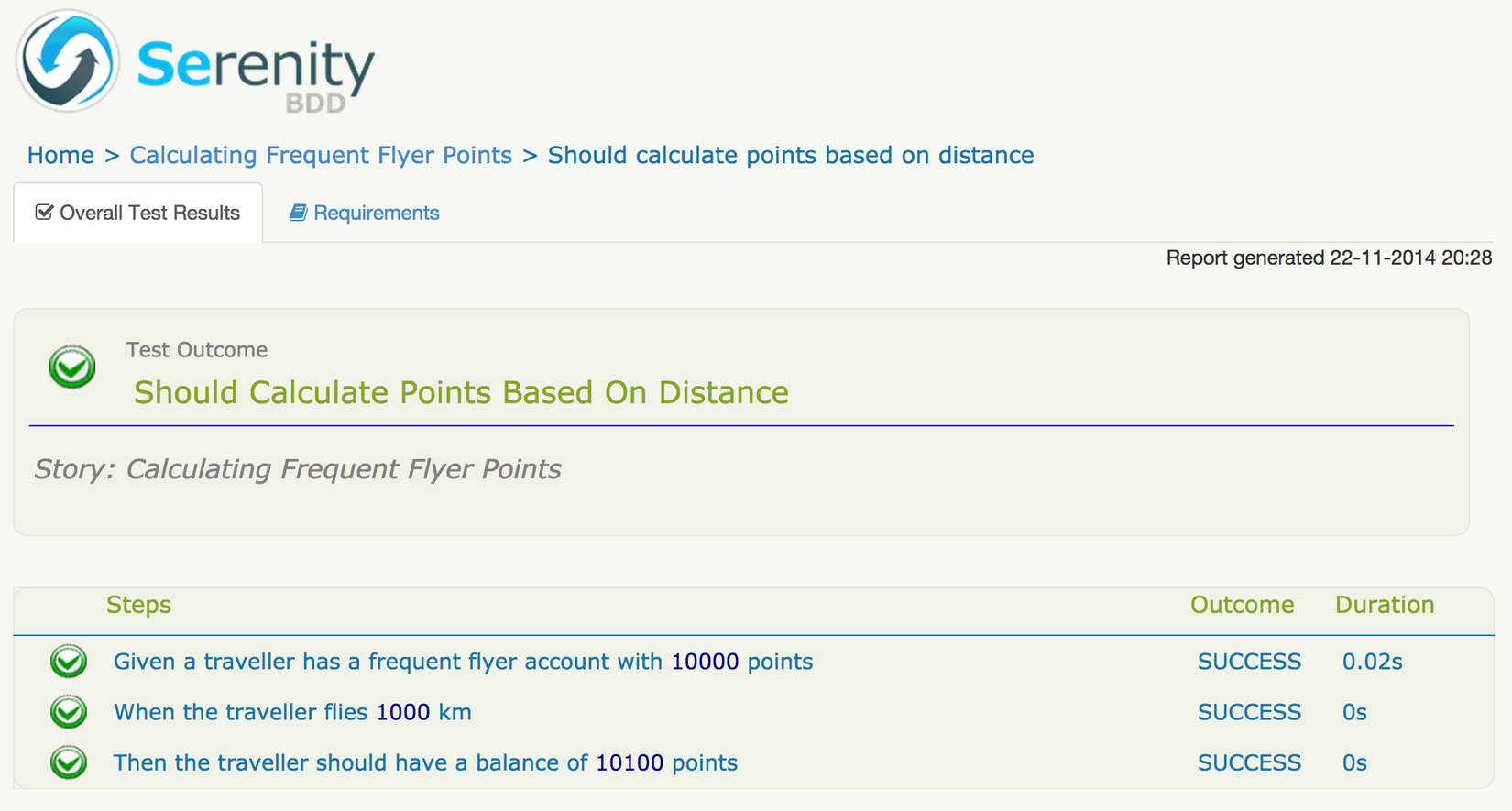The height and width of the screenshot is (811, 1512).
Task: Go to Home breadcrumb link
Action: click(x=60, y=155)
